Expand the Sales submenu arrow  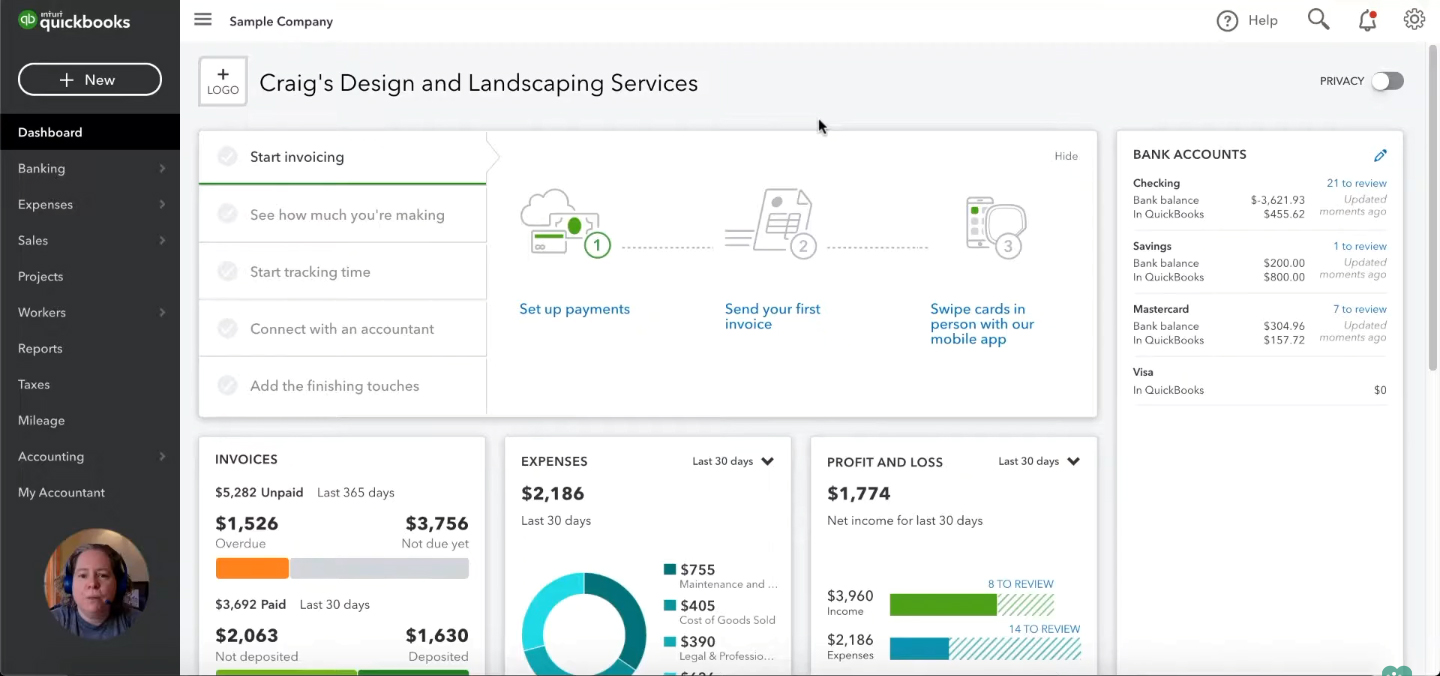click(x=162, y=241)
